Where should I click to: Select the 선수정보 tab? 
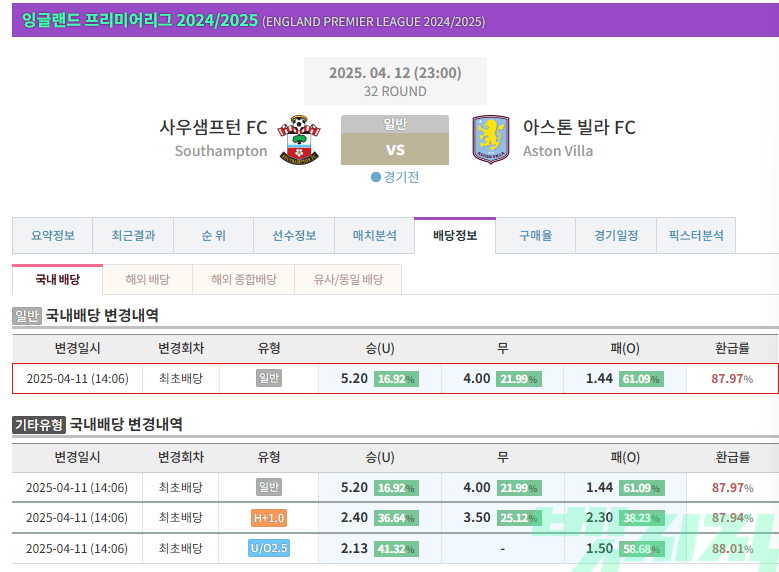(294, 236)
